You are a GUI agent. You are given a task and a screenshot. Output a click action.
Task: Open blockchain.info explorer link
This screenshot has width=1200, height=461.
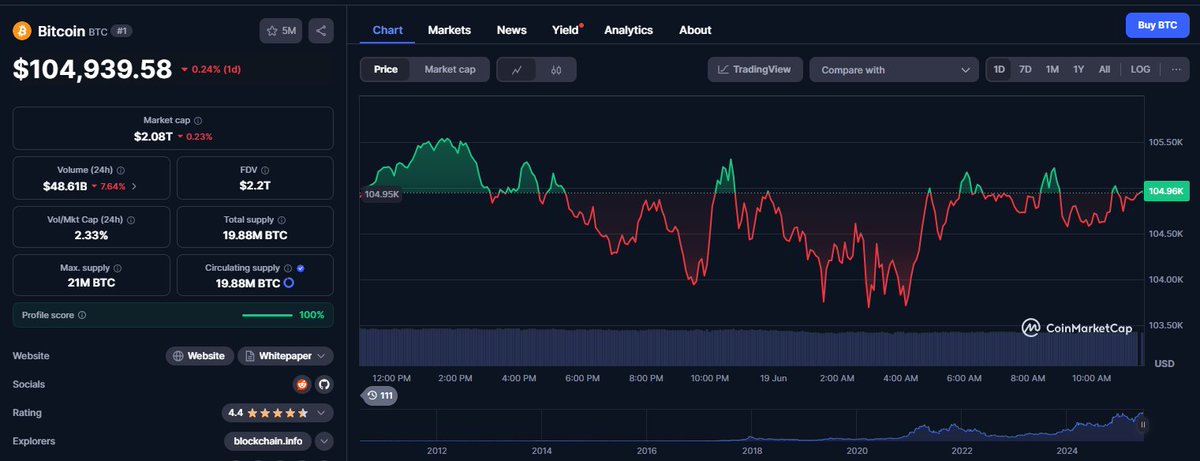click(267, 441)
